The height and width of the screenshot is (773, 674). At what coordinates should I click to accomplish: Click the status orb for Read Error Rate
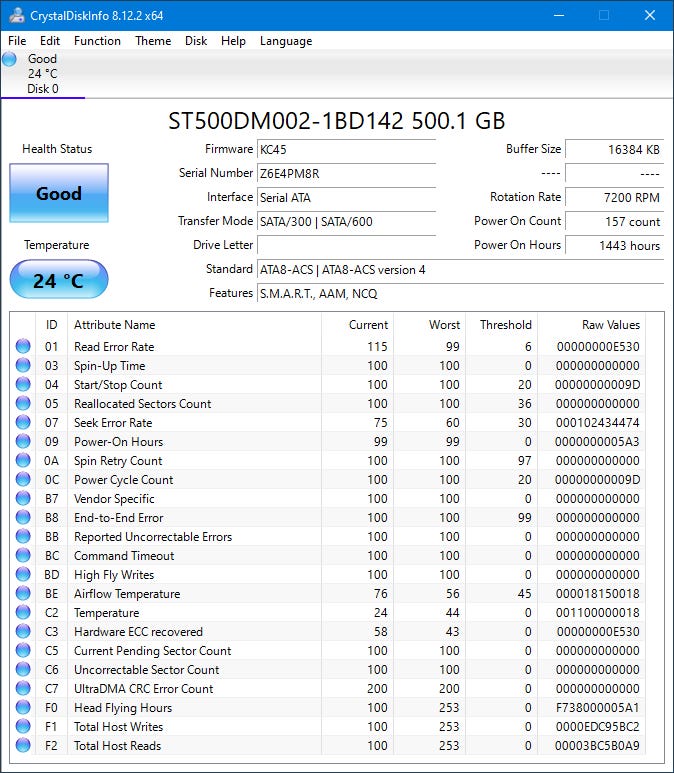click(x=23, y=347)
